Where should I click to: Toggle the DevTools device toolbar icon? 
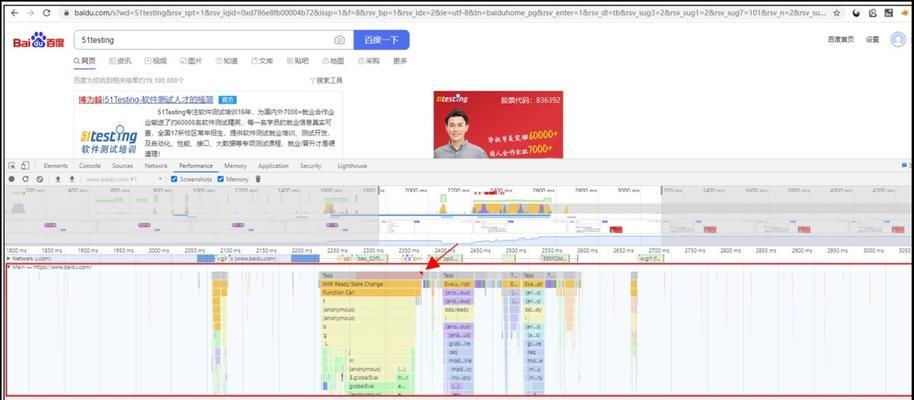pos(24,166)
